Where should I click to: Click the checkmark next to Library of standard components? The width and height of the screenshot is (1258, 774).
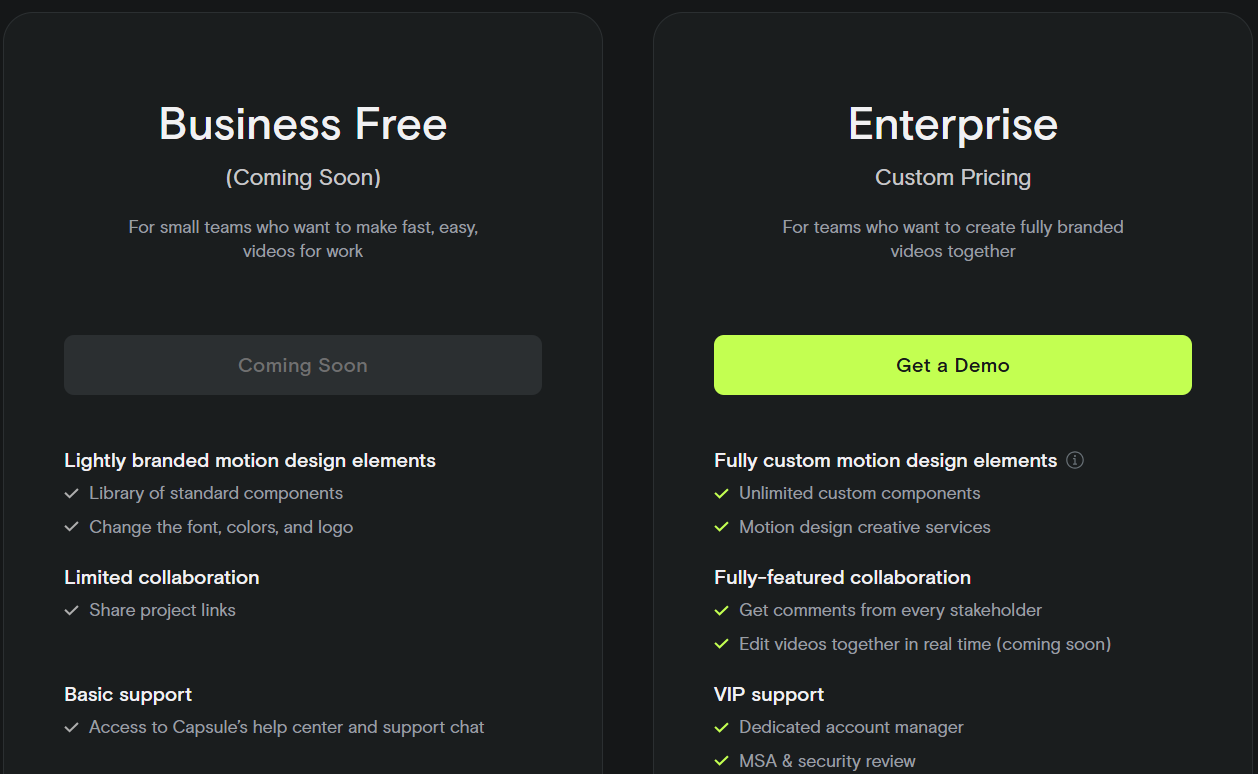pos(72,494)
